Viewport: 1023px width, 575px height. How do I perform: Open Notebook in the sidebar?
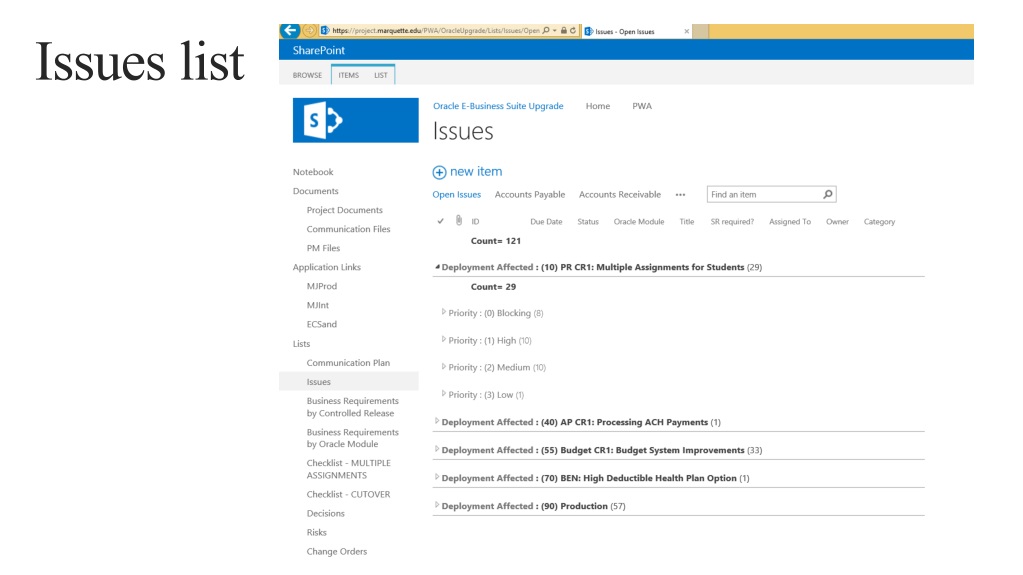313,172
